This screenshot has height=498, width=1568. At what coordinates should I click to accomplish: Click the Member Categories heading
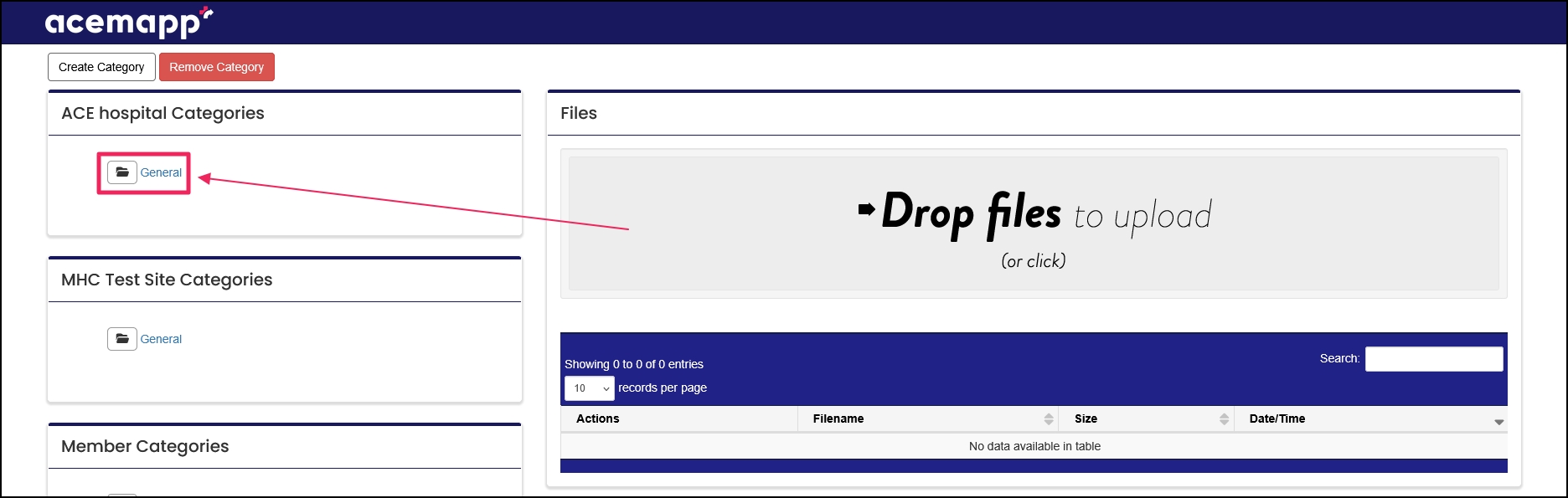click(145, 446)
